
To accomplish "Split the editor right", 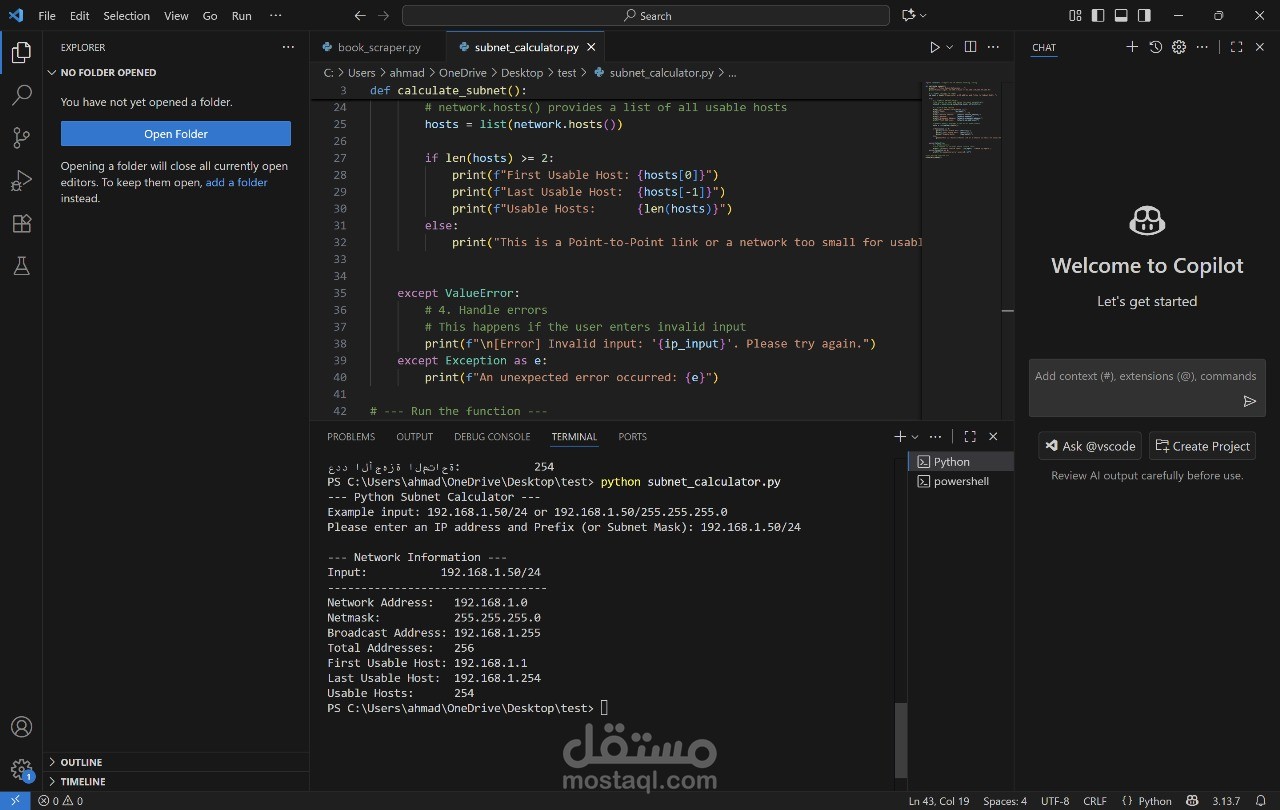I will (970, 47).
